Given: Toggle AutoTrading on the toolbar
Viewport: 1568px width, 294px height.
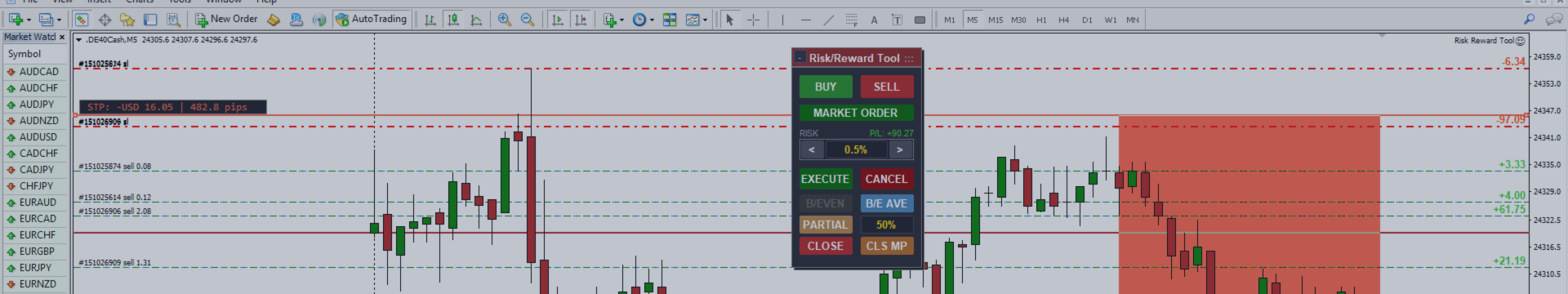Looking at the screenshot, I should 372,20.
